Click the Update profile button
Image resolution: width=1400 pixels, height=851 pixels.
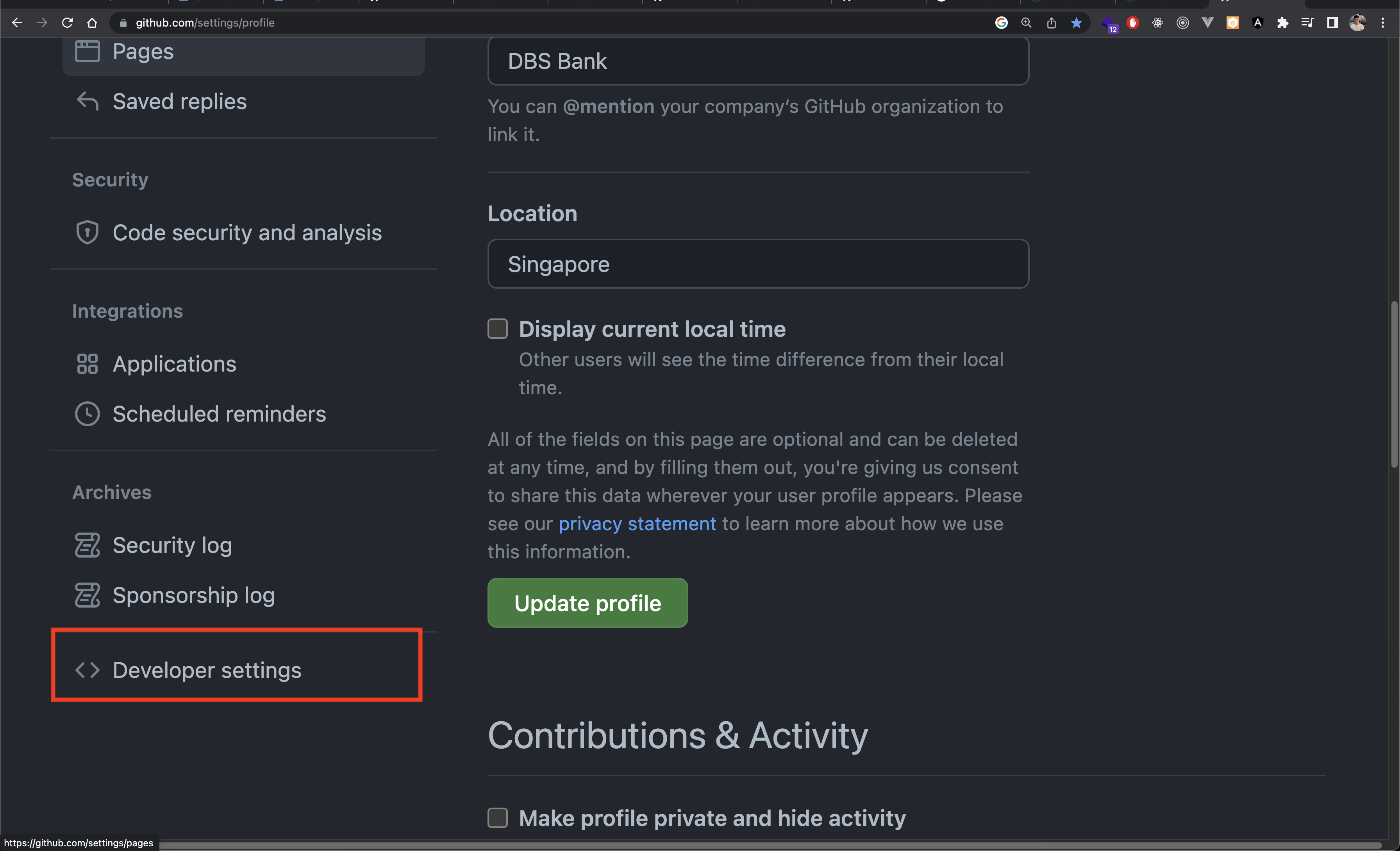click(x=587, y=602)
